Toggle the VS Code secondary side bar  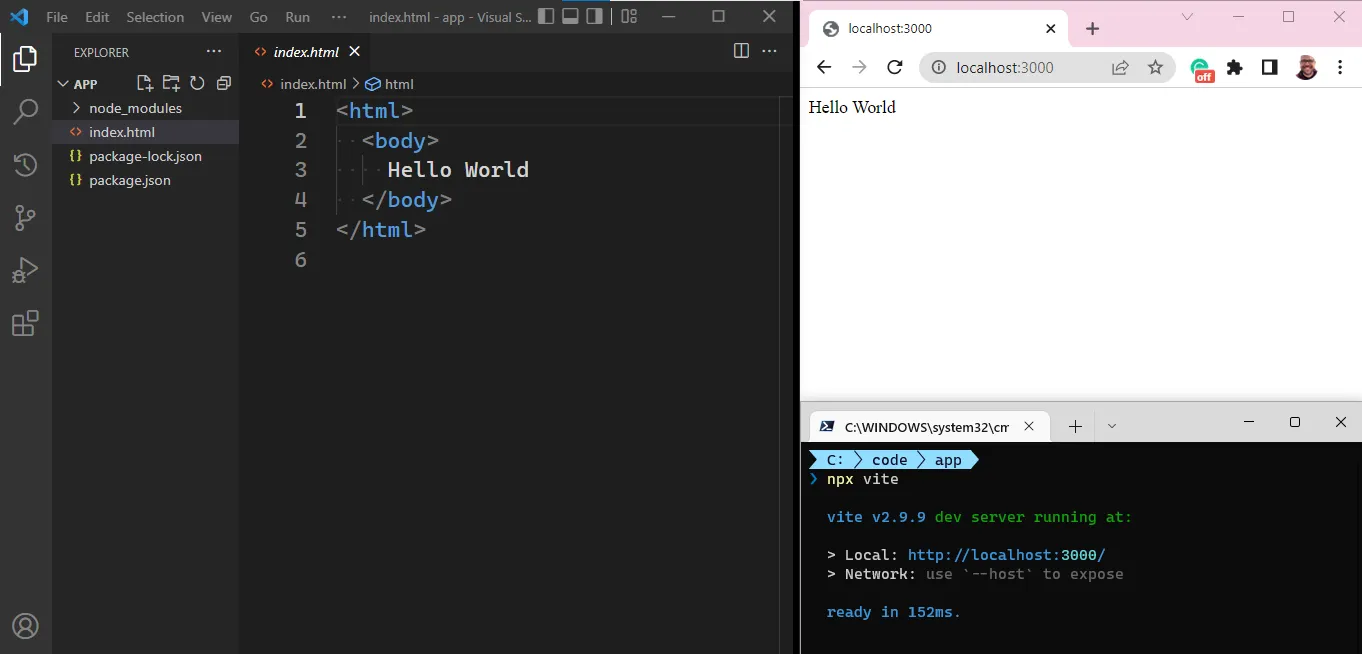(x=595, y=16)
